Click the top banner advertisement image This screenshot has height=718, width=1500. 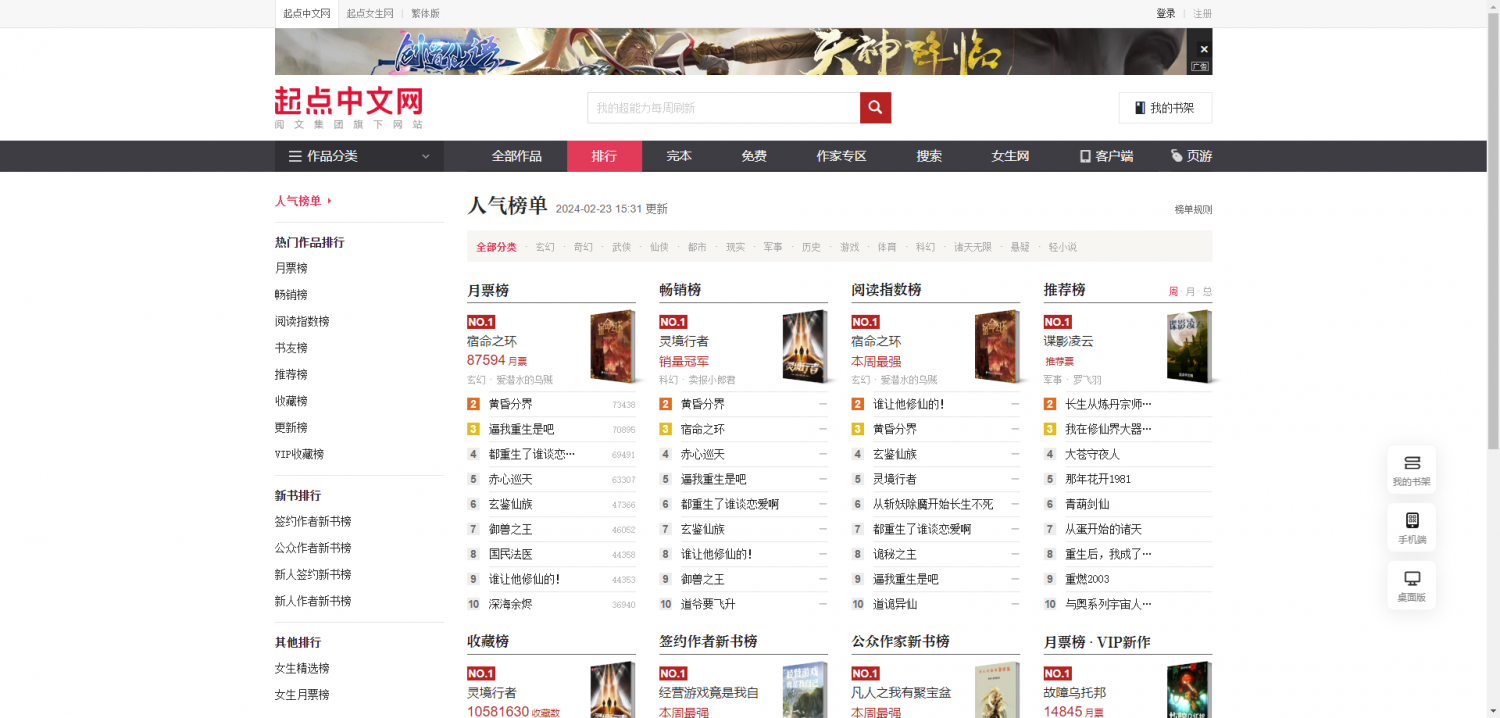pyautogui.click(x=743, y=51)
